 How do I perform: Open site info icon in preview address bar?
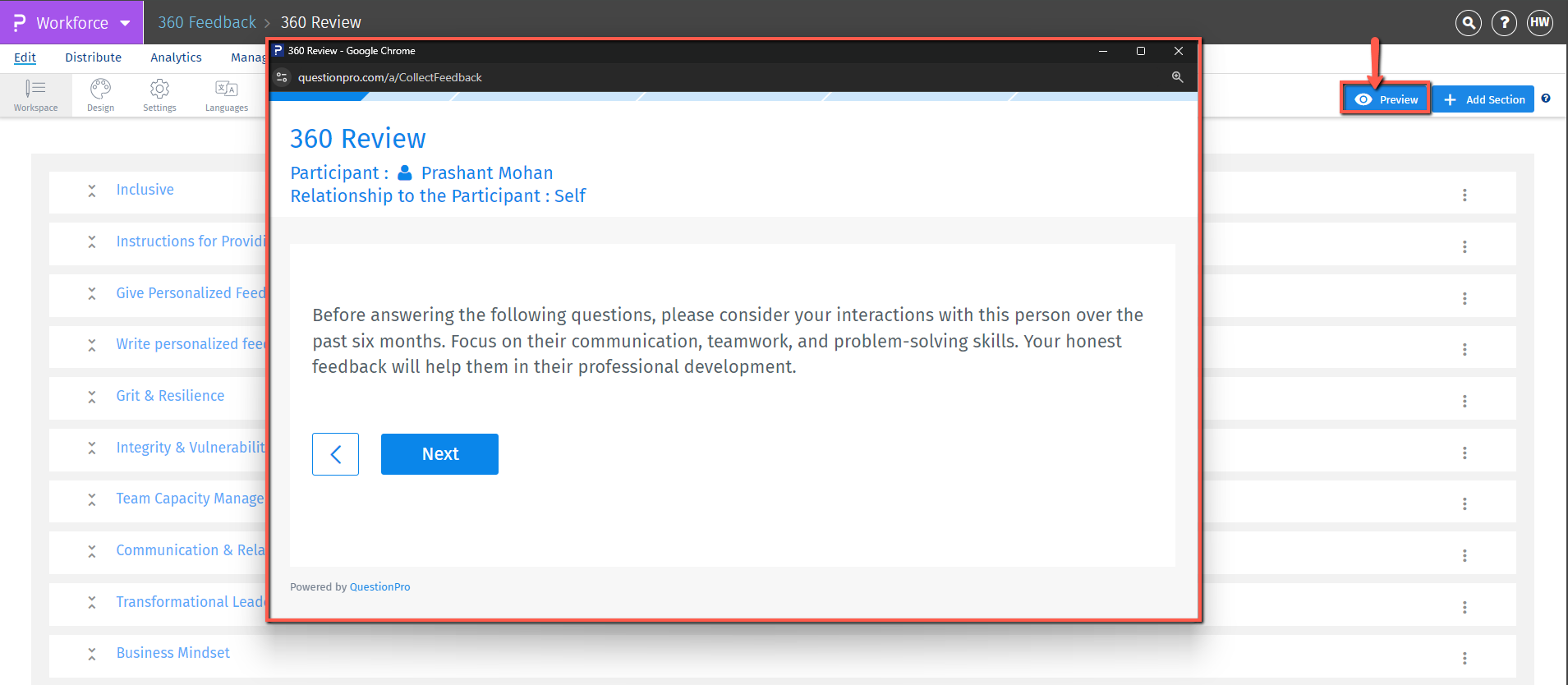point(282,77)
